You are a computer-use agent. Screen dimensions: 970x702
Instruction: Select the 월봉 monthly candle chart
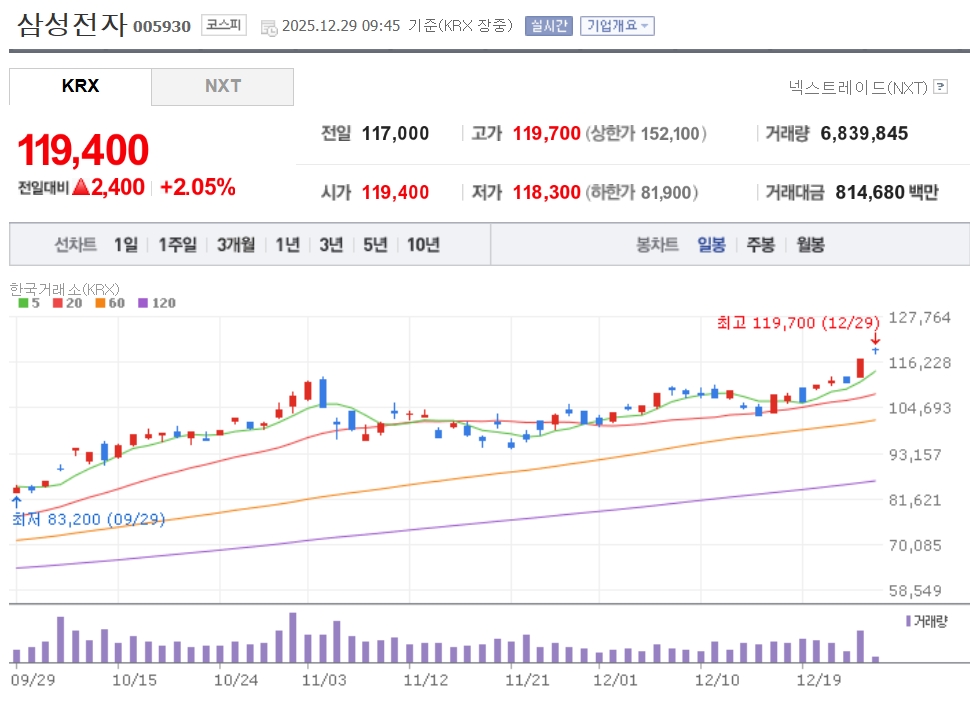(810, 245)
